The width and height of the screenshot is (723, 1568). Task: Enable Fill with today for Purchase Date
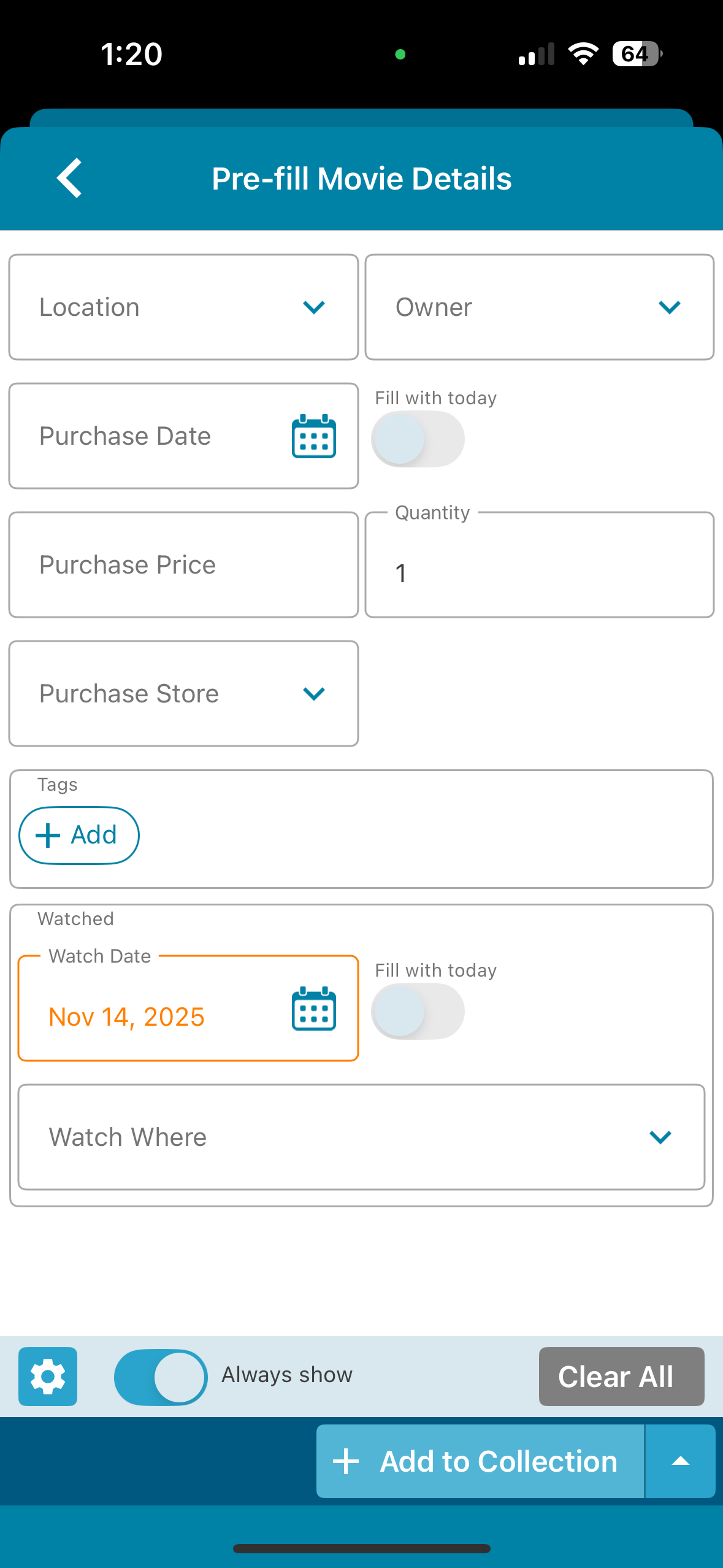coord(418,439)
